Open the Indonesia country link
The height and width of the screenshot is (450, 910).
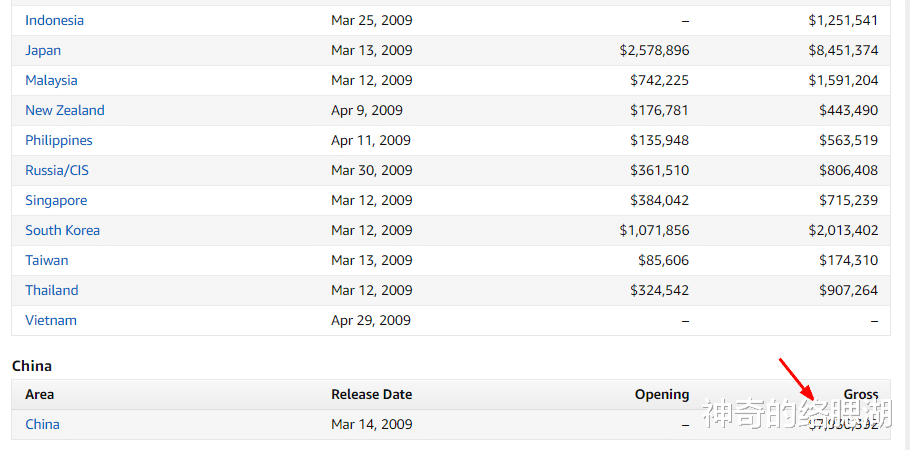click(54, 20)
